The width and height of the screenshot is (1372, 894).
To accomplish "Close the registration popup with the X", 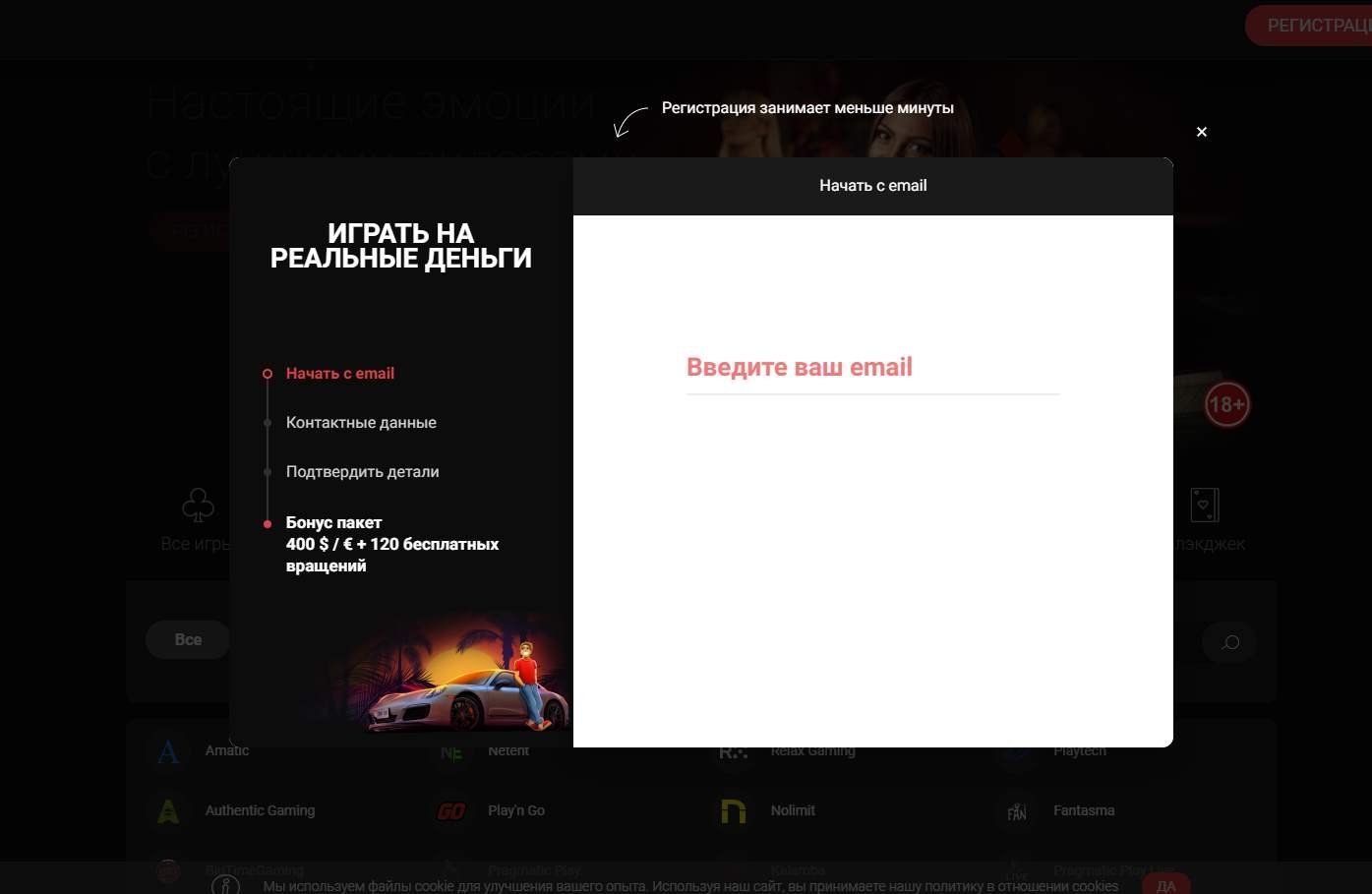I will 1201,132.
